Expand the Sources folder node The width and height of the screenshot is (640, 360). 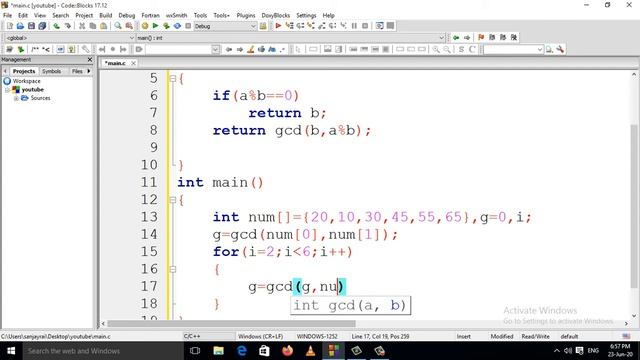(16, 98)
